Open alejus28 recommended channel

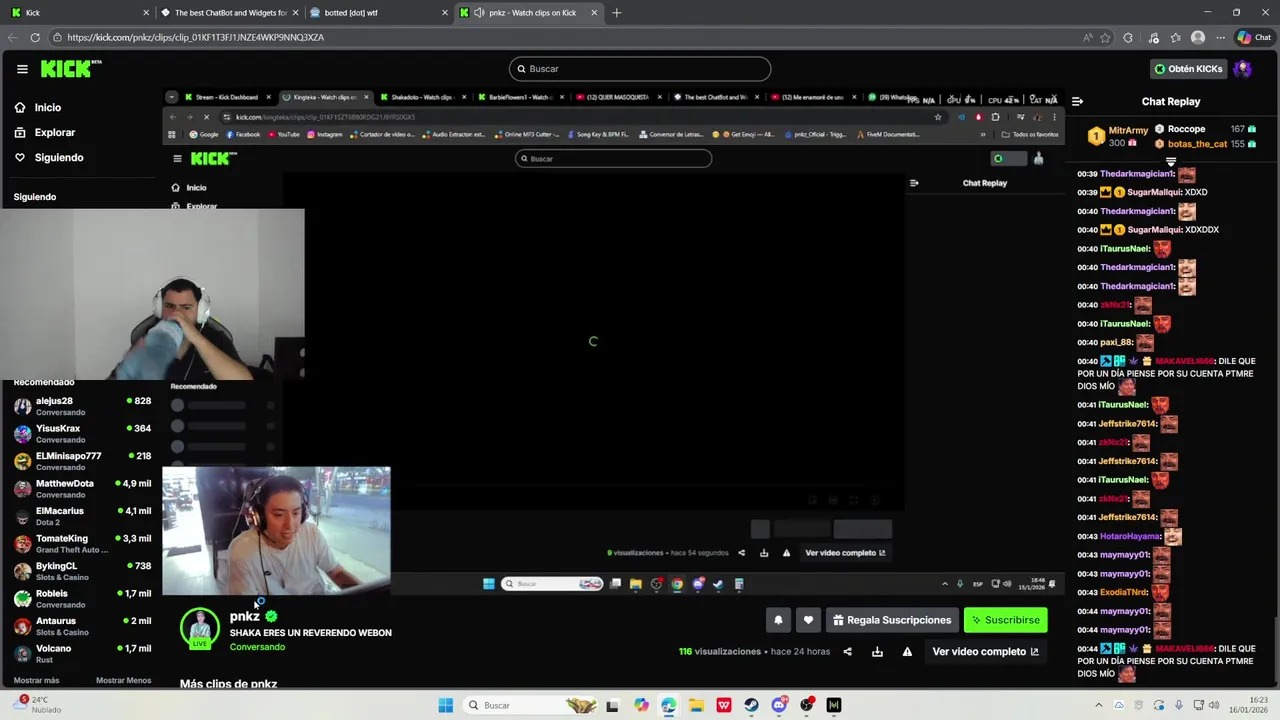[x=82, y=406]
